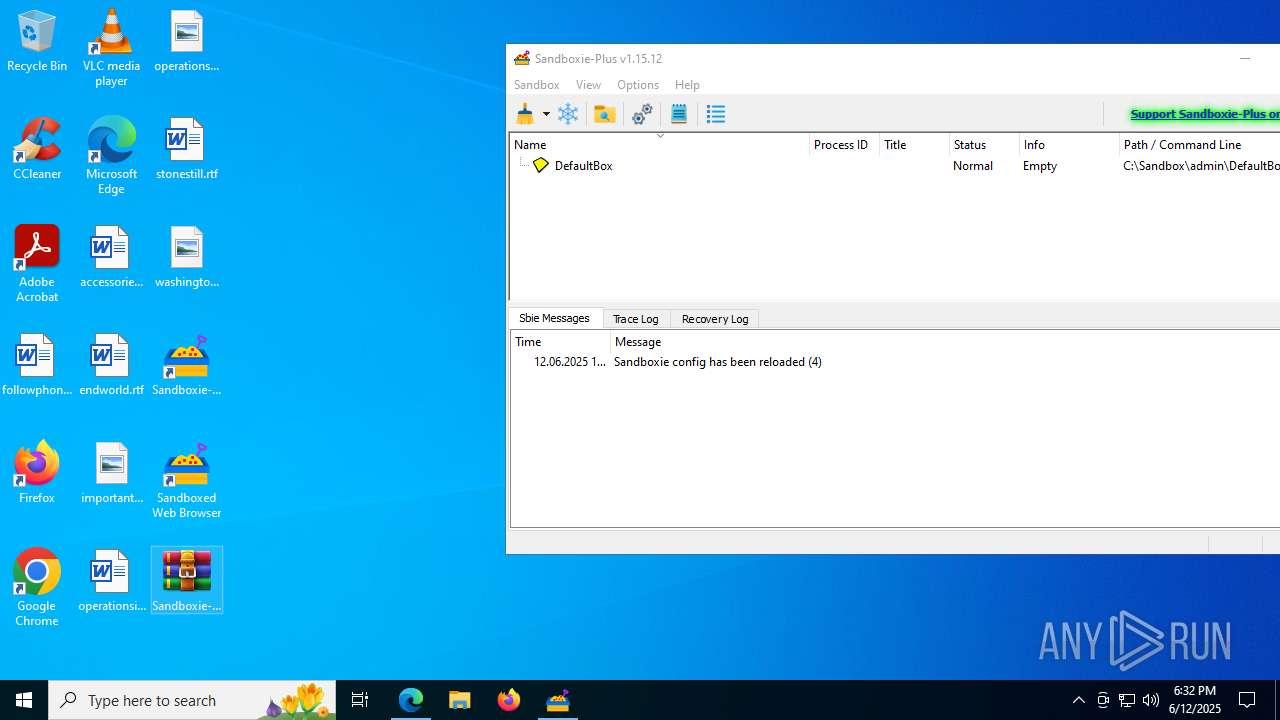Select the CCleaner desktop icon
The width and height of the screenshot is (1280, 720).
pyautogui.click(x=37, y=149)
